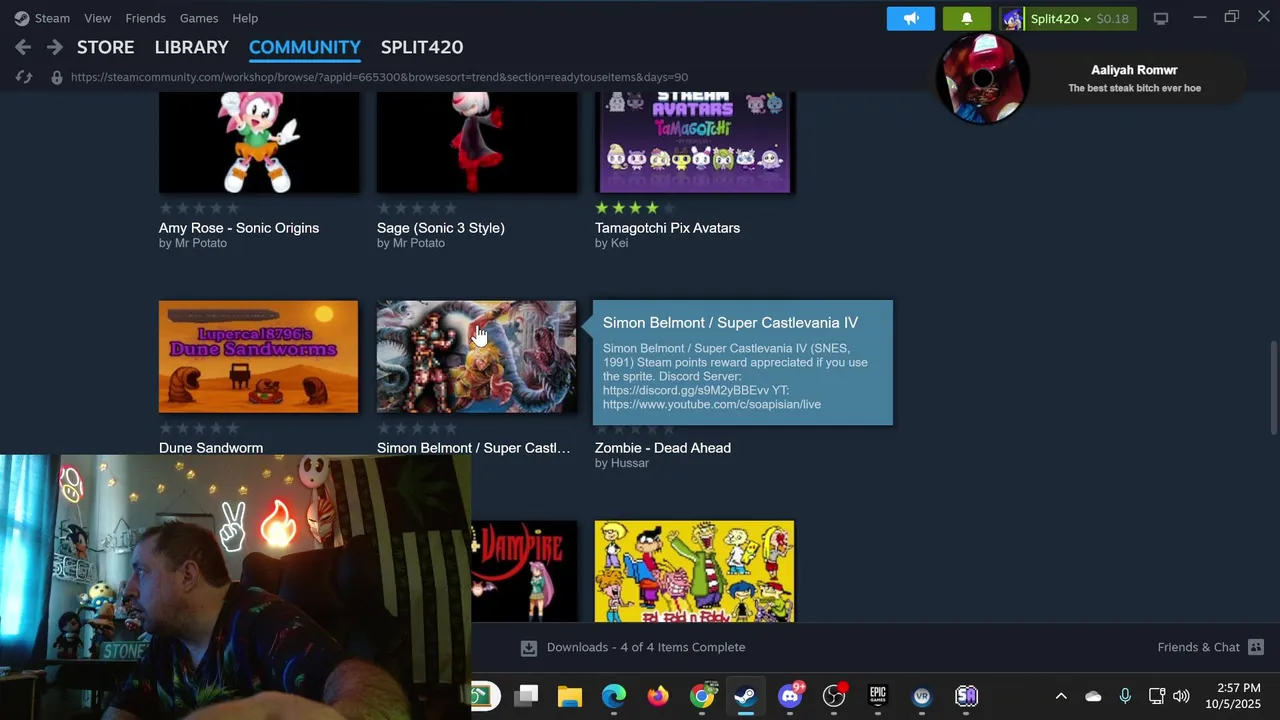Screen dimensions: 1280x720
Task: Click the Tamagotchi Steam Avatars thumbnail
Action: [x=694, y=142]
